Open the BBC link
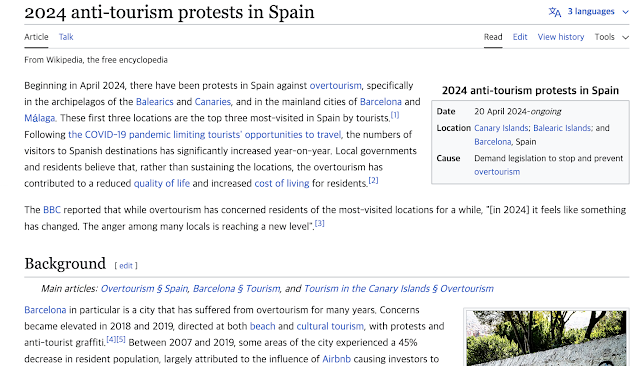 [52, 210]
